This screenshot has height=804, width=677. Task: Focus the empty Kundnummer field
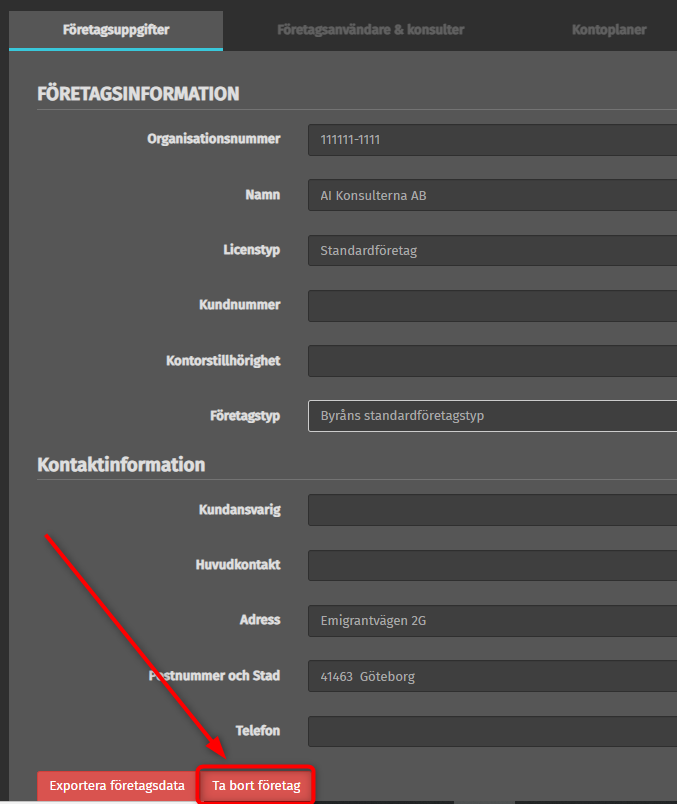pos(492,306)
